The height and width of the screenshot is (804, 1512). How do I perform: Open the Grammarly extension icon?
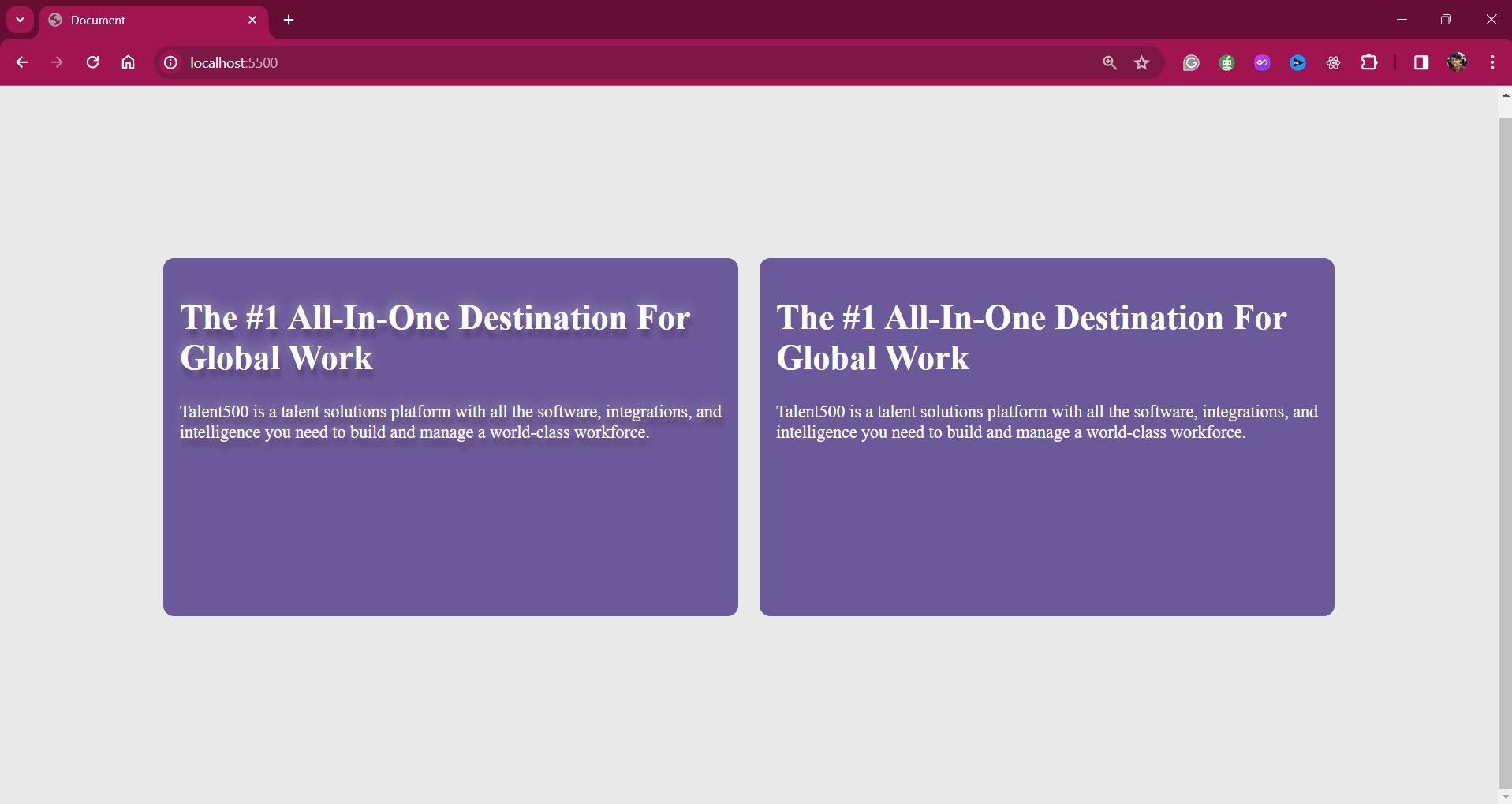click(1191, 62)
